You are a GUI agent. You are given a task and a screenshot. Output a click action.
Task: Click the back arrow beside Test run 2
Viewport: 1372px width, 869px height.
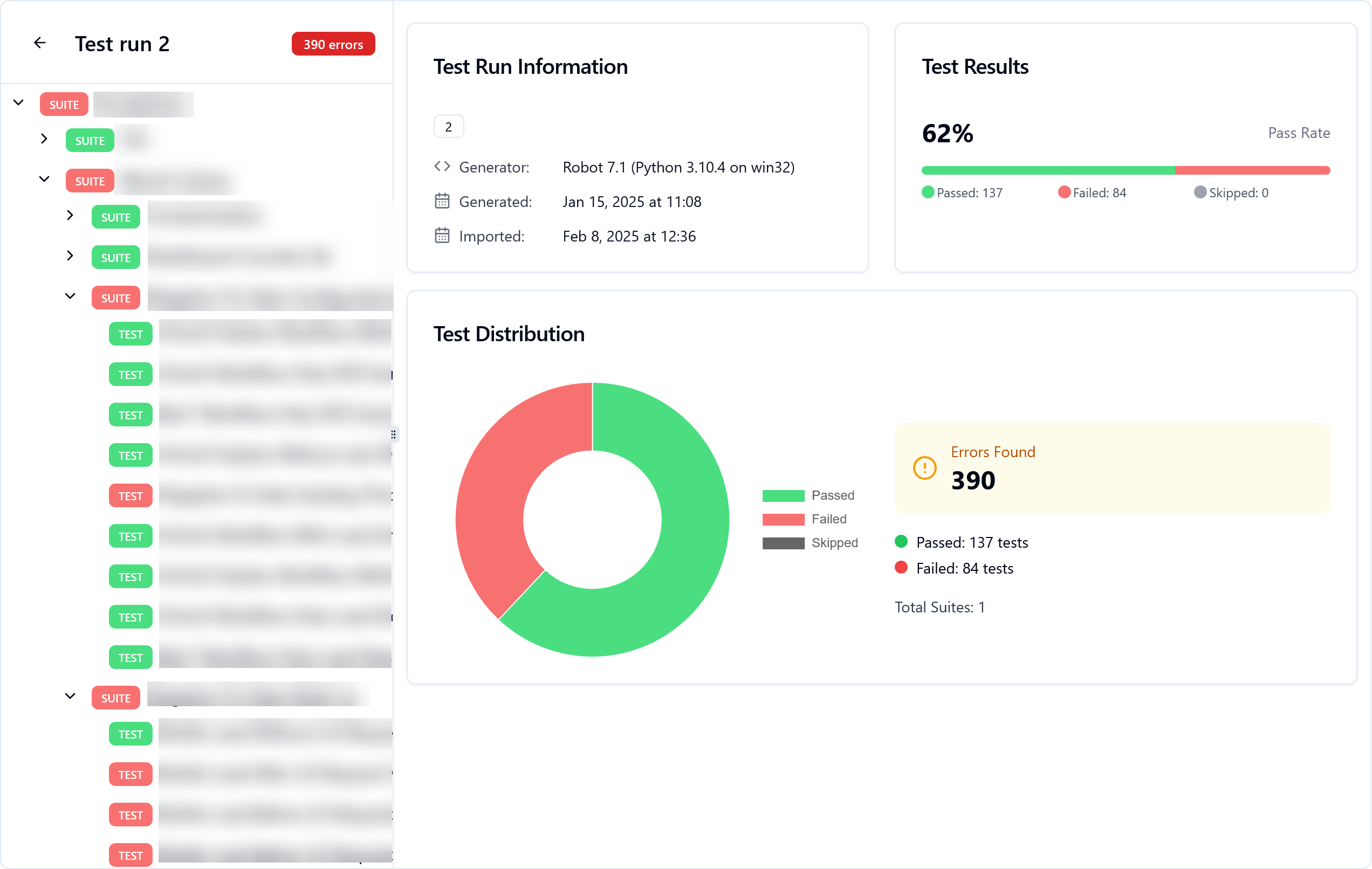(x=39, y=43)
